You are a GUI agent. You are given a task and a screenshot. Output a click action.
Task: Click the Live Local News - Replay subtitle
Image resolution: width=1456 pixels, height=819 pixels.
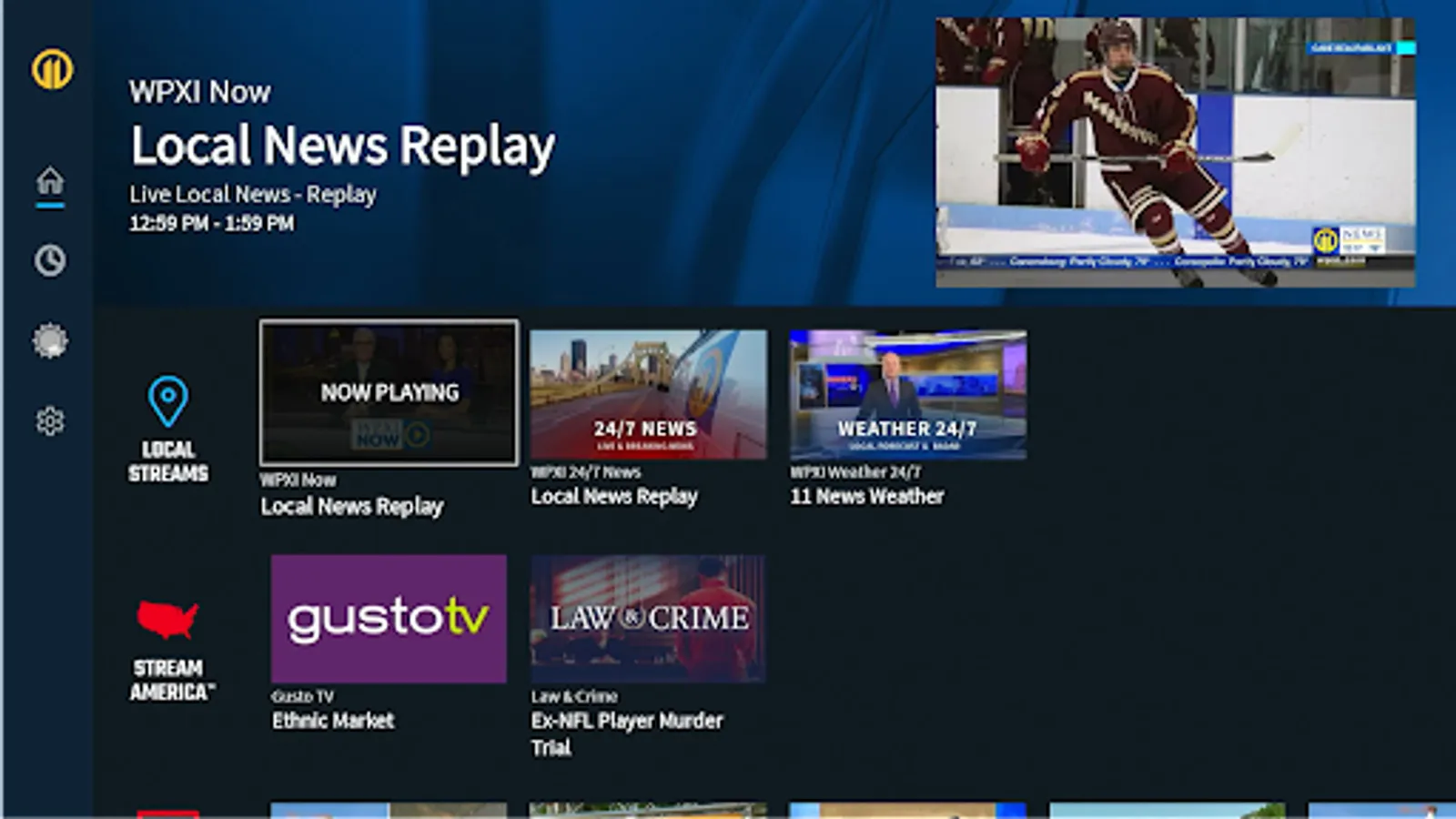(x=253, y=194)
